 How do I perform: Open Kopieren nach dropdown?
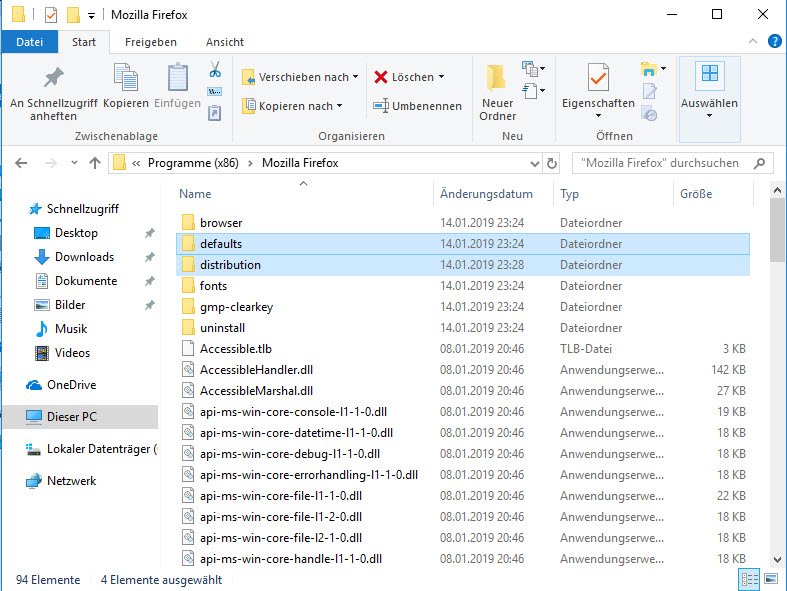coord(340,106)
